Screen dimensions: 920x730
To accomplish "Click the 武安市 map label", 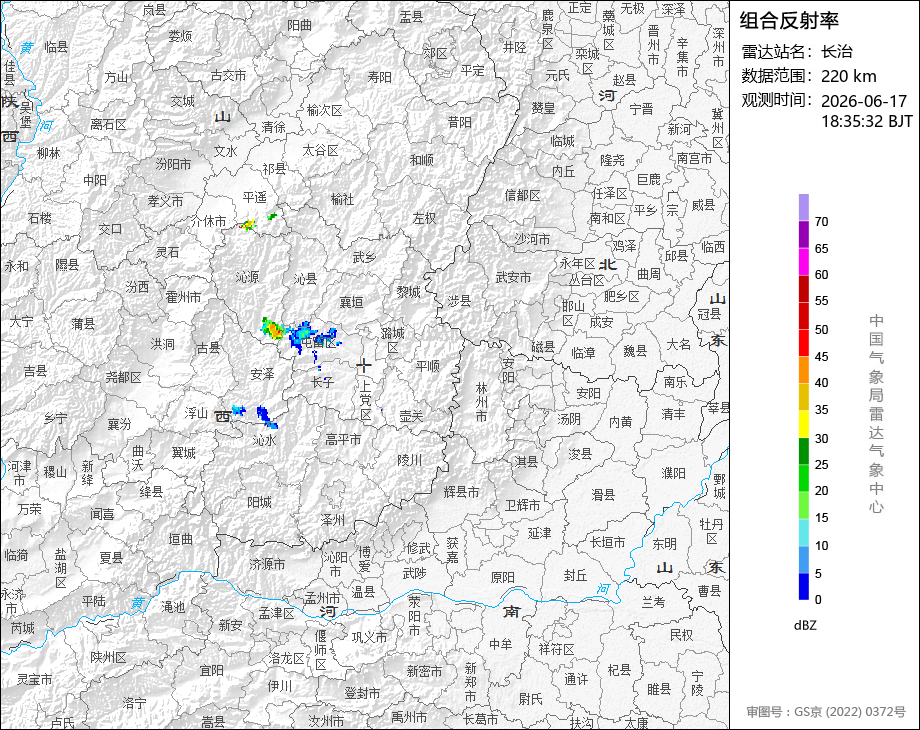I will [x=513, y=277].
